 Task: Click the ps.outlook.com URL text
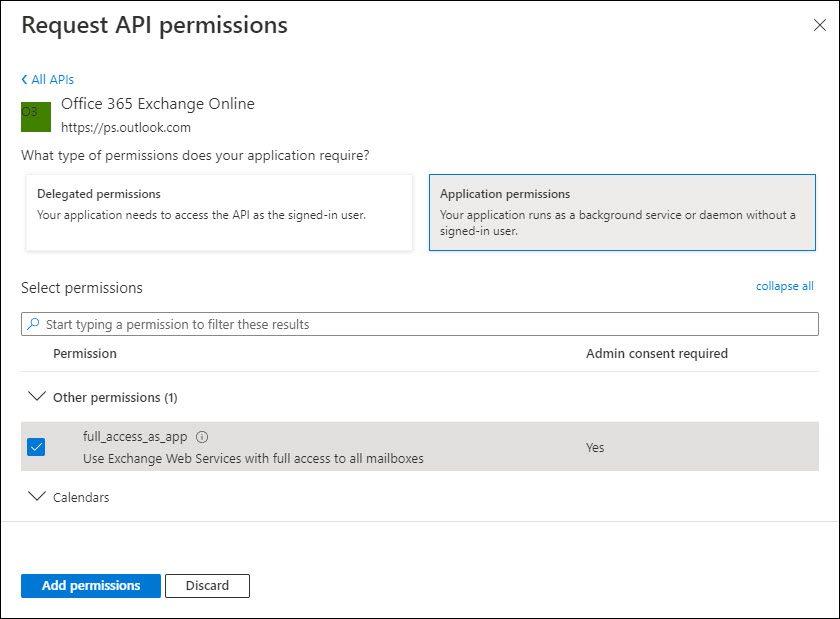click(x=126, y=128)
